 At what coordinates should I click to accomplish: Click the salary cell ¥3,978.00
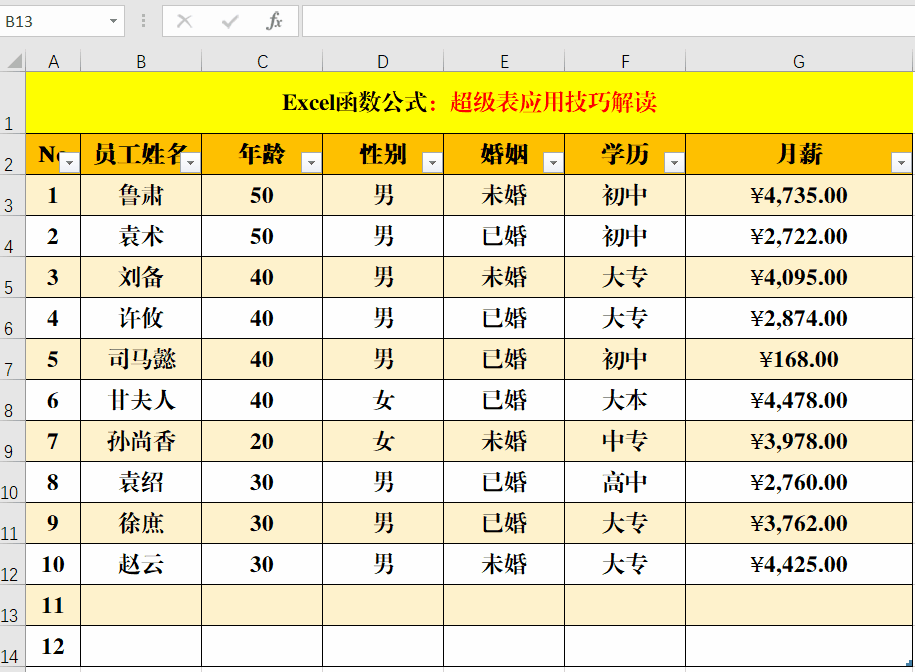point(799,442)
